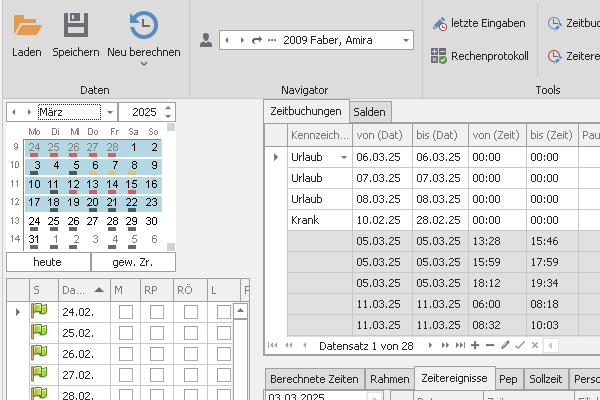Click the Speichern disk icon

75,25
